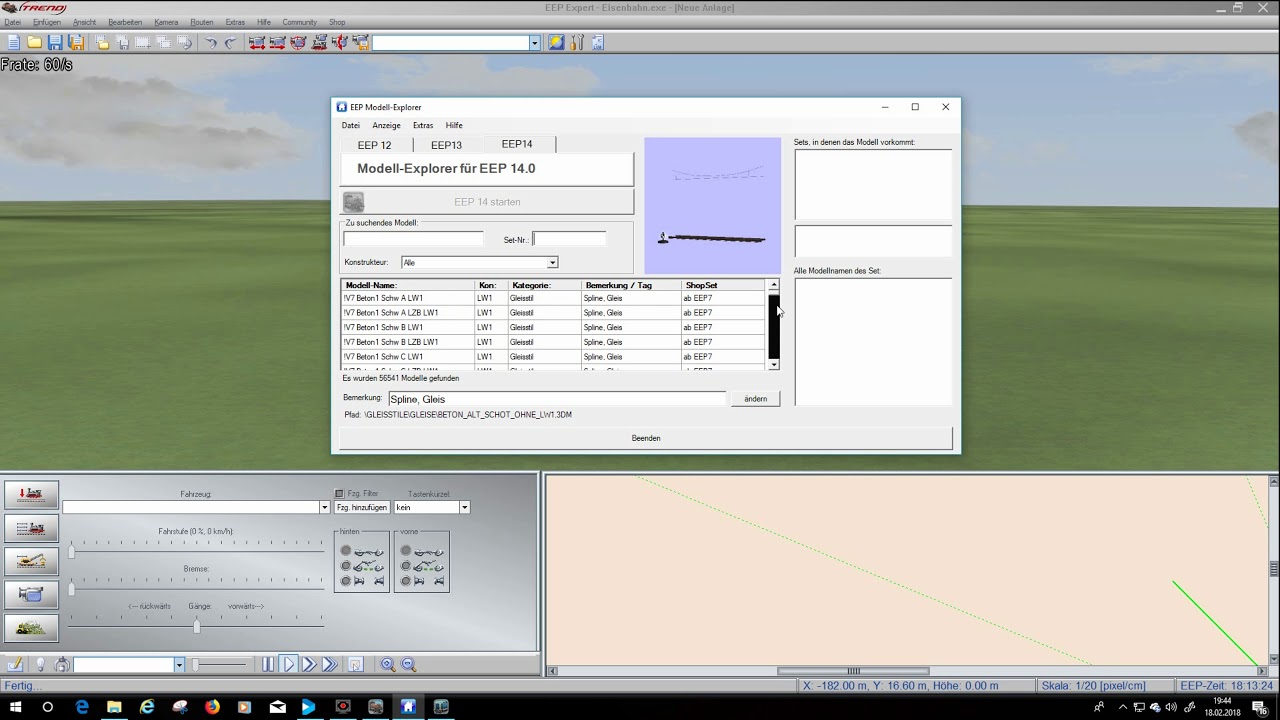Select the third vorne coupling radio button
This screenshot has width=1280, height=720.
click(406, 581)
